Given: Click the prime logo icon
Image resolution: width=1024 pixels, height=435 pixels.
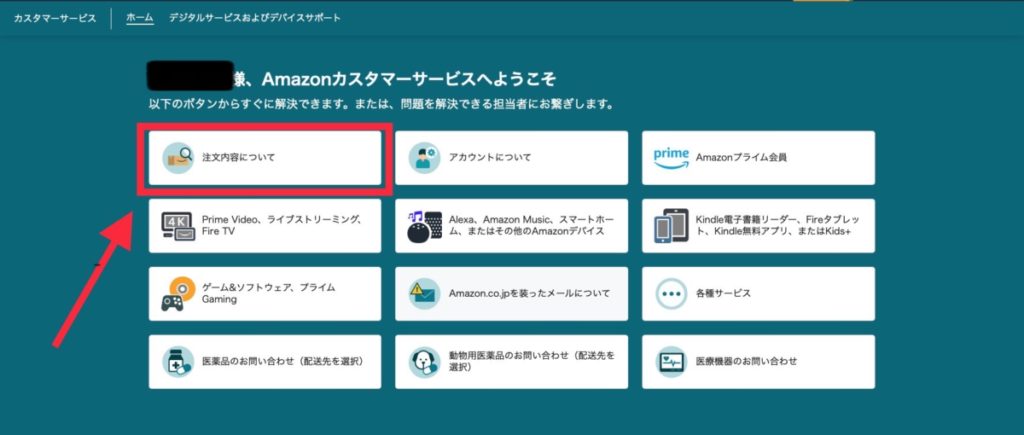Looking at the screenshot, I should (x=671, y=158).
